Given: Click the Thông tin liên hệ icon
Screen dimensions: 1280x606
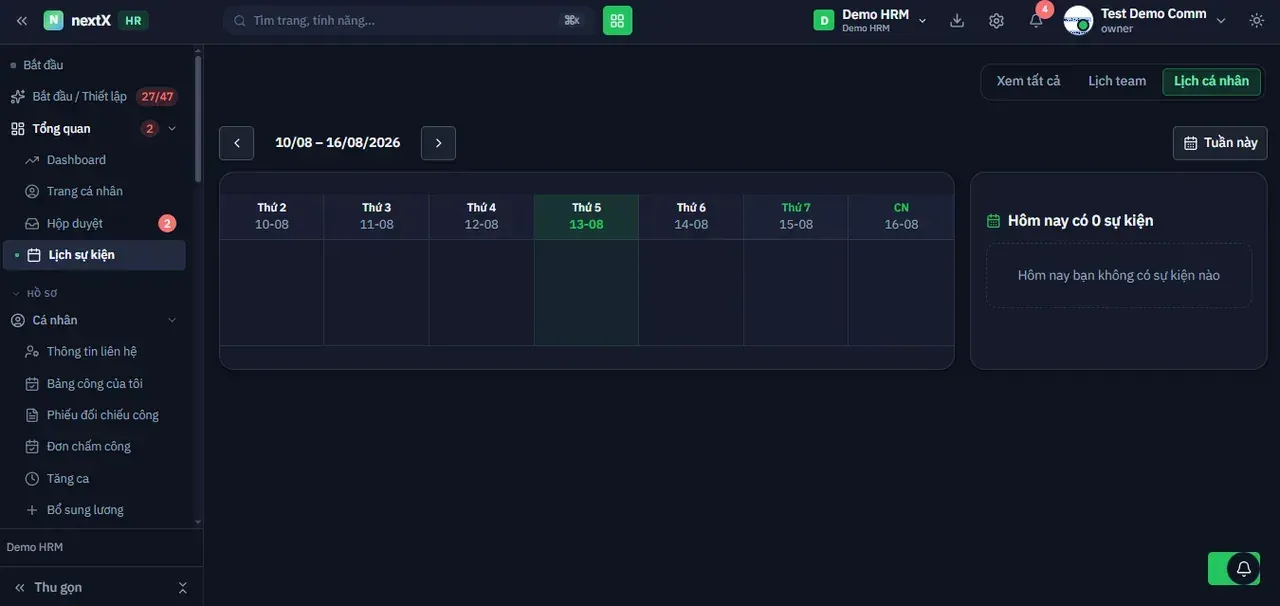Looking at the screenshot, I should (32, 352).
